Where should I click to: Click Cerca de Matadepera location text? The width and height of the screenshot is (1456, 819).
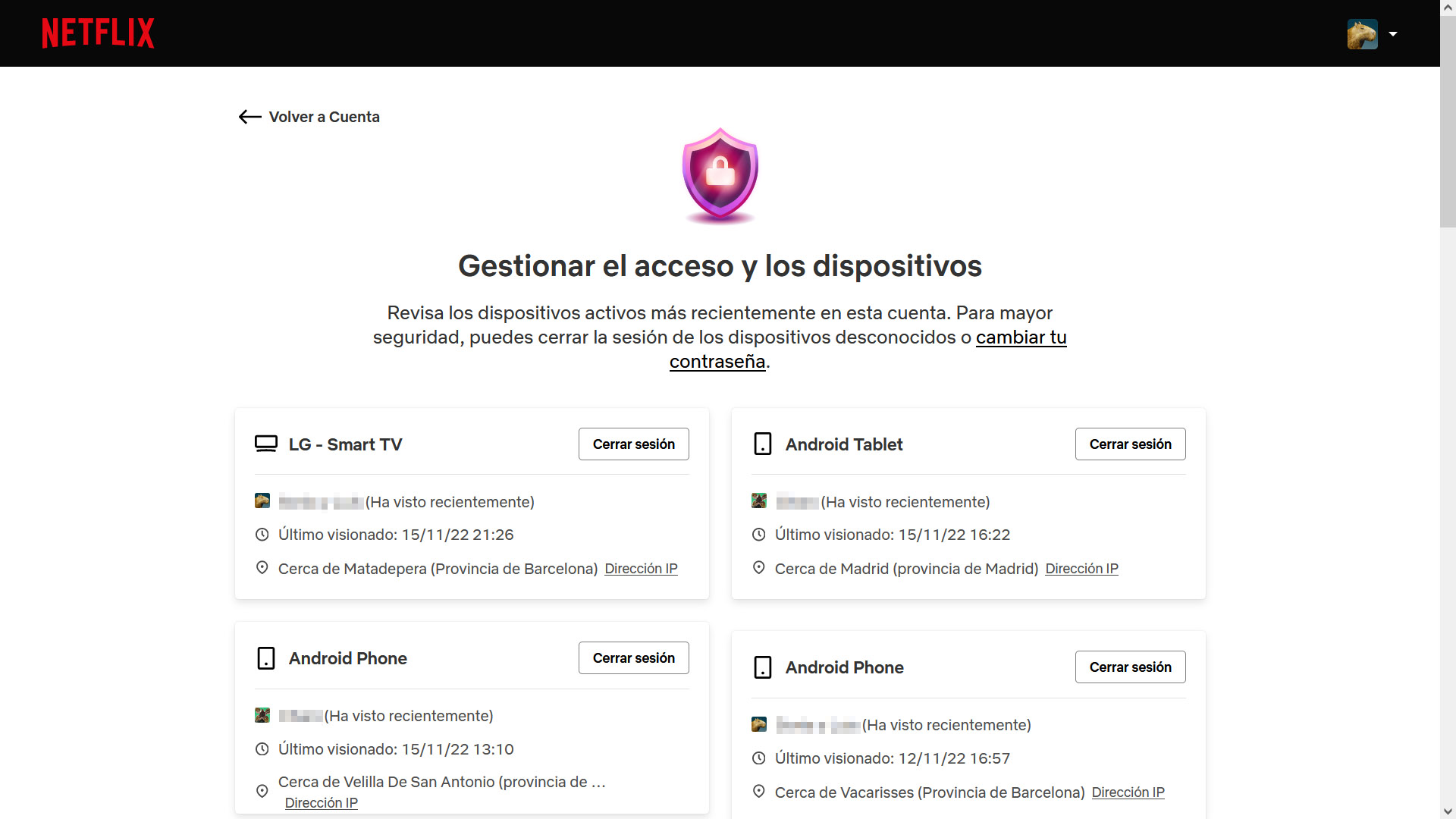(438, 569)
